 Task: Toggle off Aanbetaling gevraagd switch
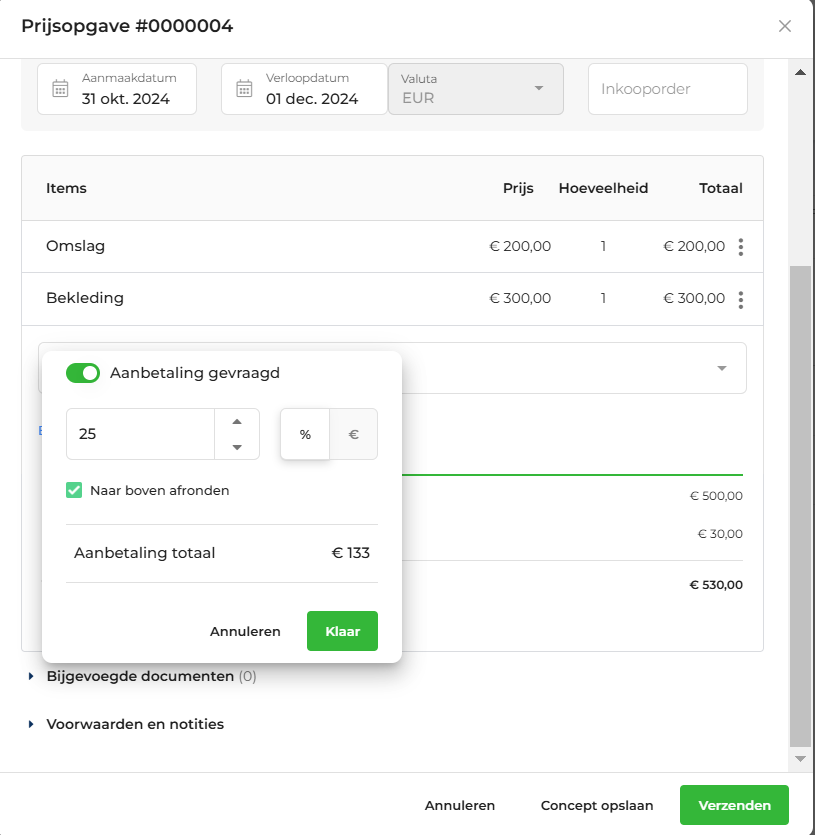tap(83, 373)
